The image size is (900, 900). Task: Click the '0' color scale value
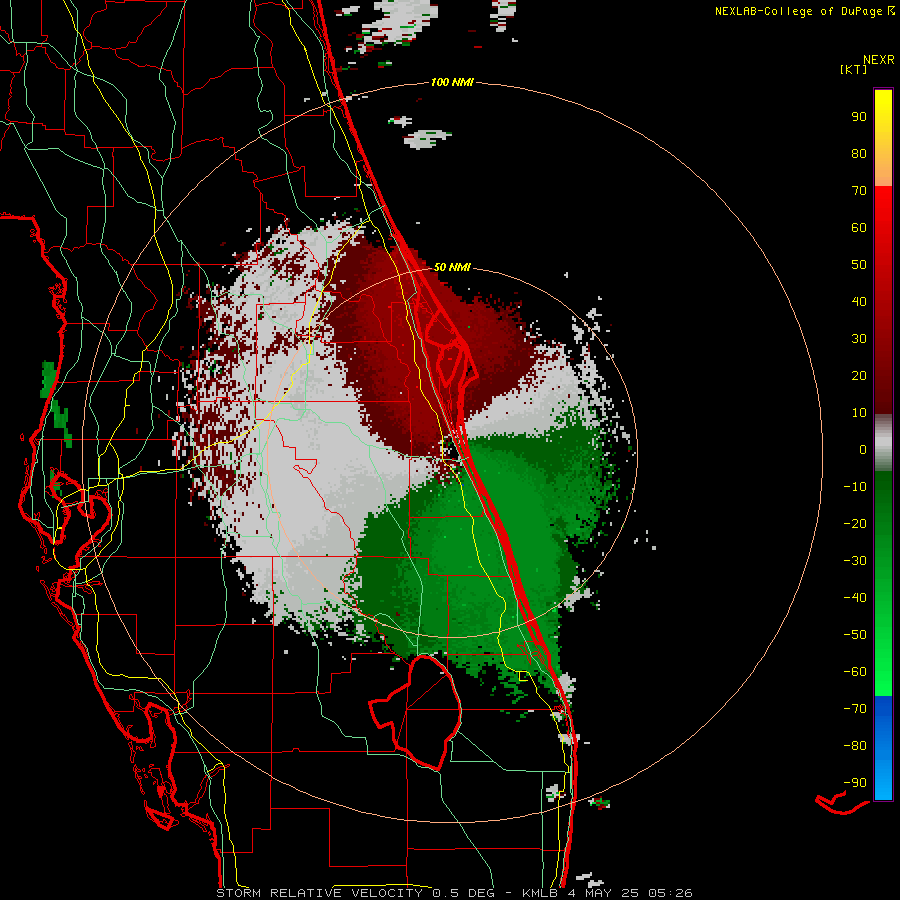pyautogui.click(x=863, y=449)
